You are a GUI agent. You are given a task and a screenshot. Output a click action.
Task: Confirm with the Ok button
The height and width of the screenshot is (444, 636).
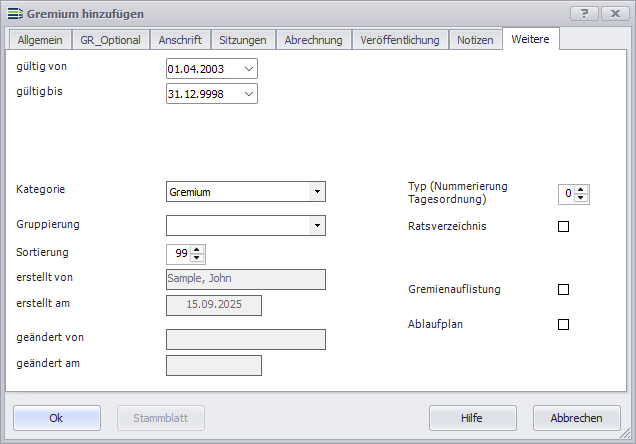(57, 418)
